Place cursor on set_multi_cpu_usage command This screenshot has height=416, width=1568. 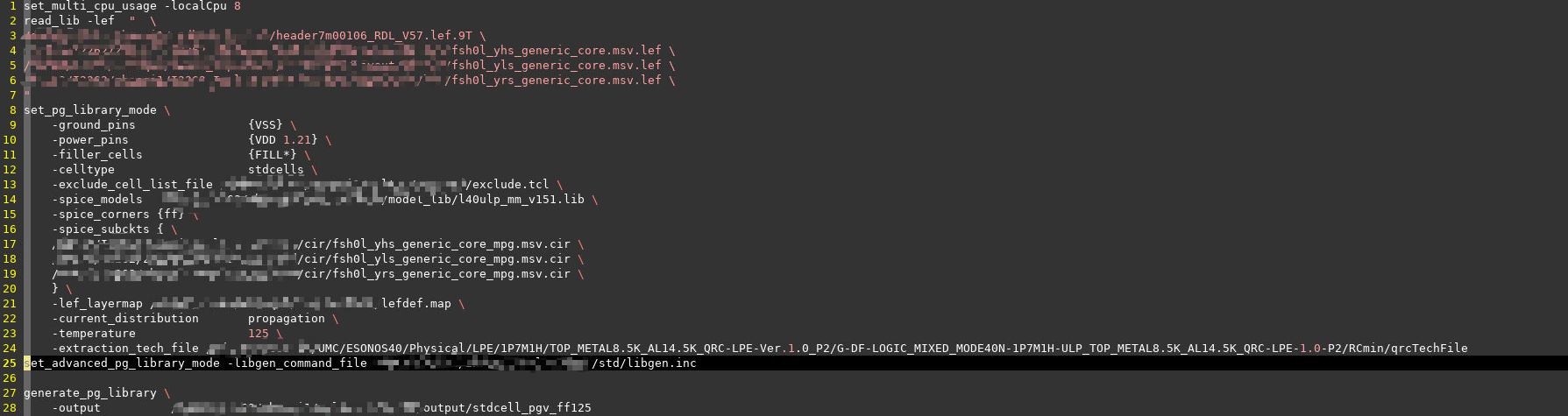[x=90, y=6]
